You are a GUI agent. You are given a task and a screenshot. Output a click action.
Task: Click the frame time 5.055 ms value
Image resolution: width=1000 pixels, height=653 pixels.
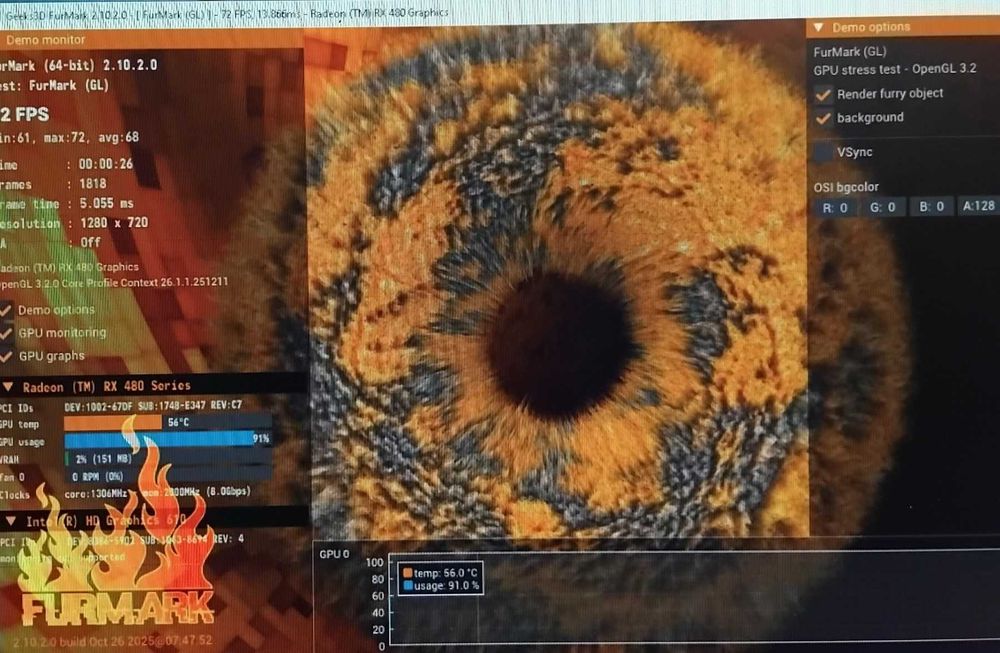107,203
